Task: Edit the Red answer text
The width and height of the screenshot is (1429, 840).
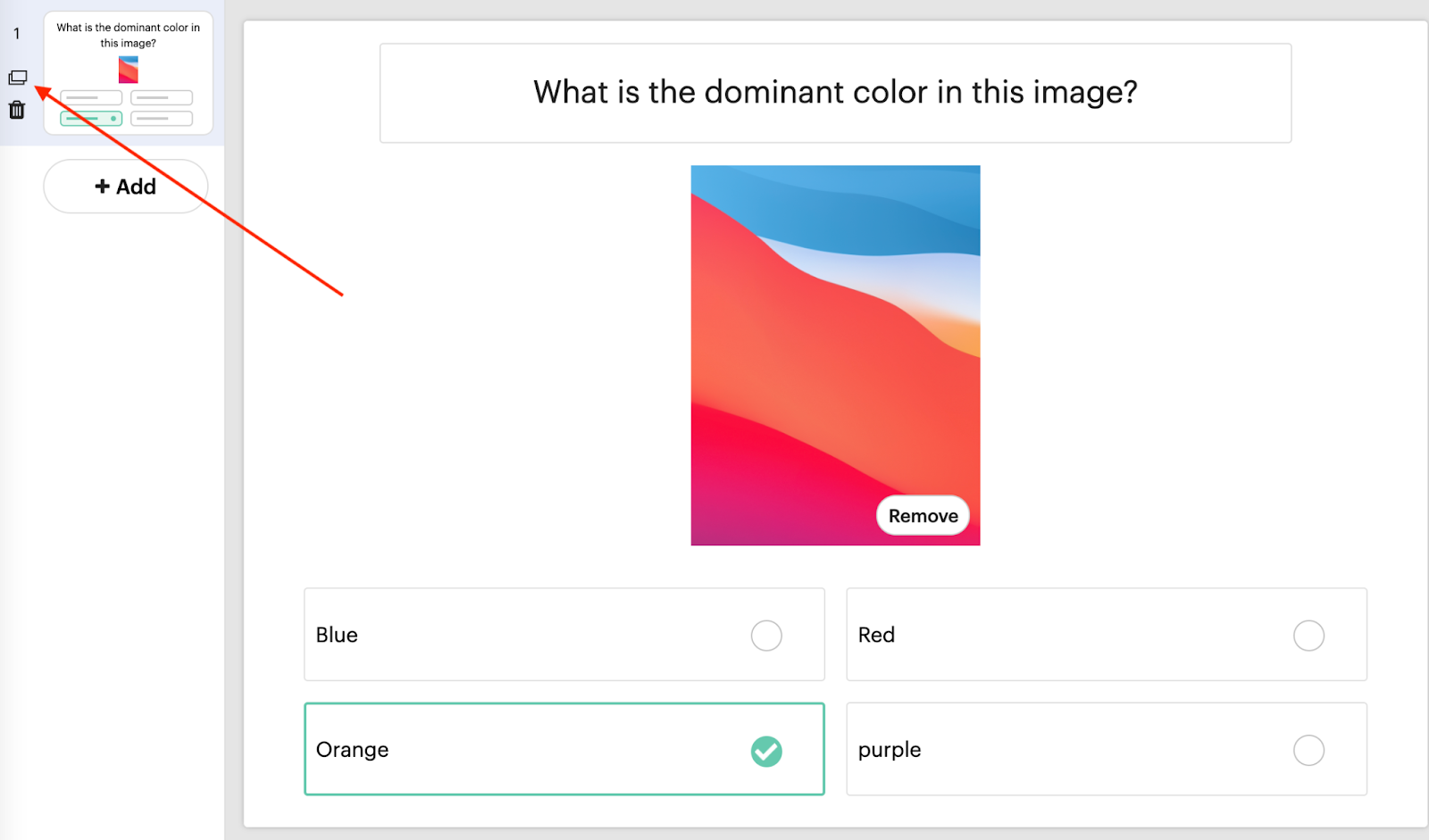Action: [876, 635]
